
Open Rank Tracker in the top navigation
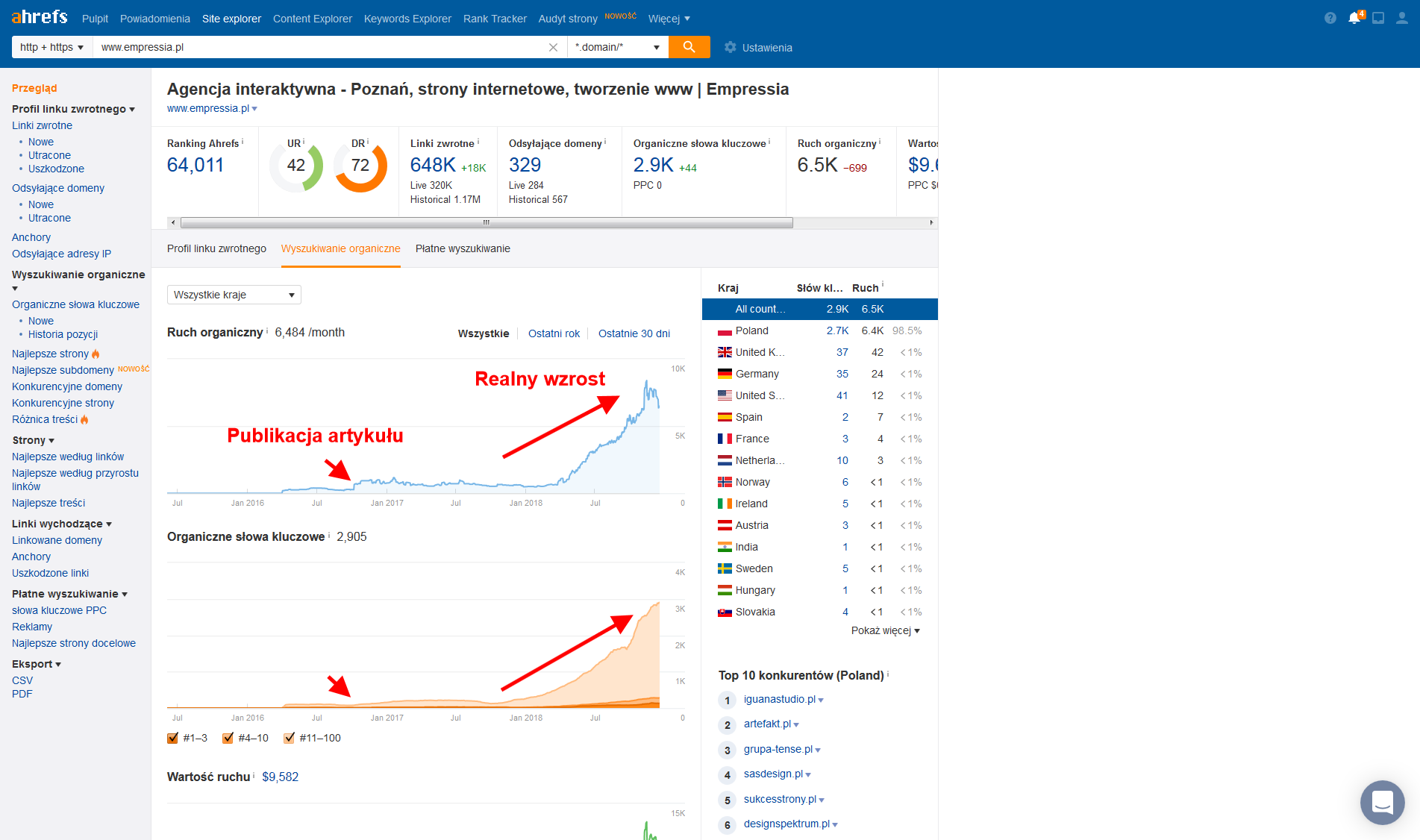[495, 19]
